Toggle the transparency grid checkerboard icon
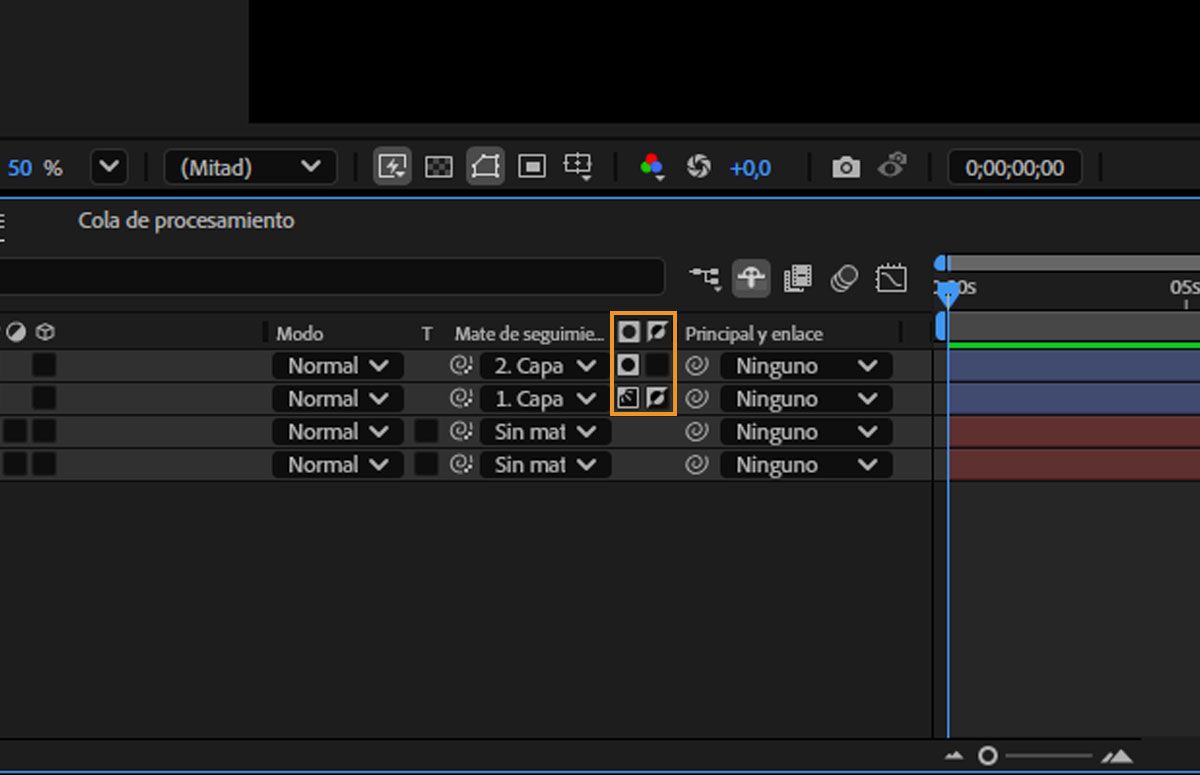This screenshot has width=1200, height=775. 439,167
